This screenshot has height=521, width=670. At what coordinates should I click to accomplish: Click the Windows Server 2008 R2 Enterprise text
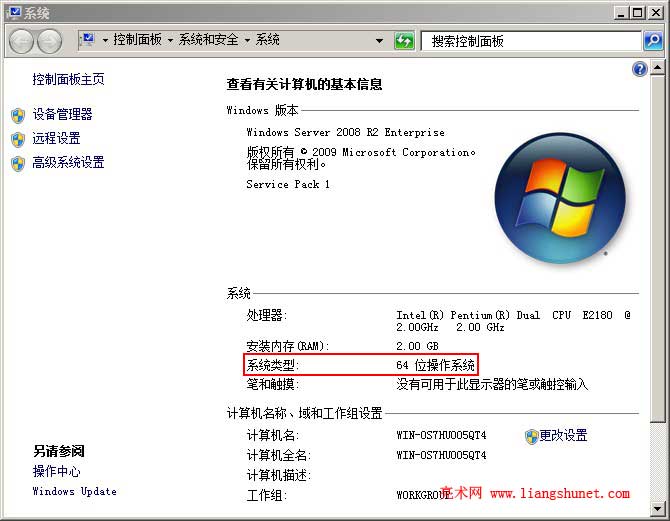click(x=345, y=132)
